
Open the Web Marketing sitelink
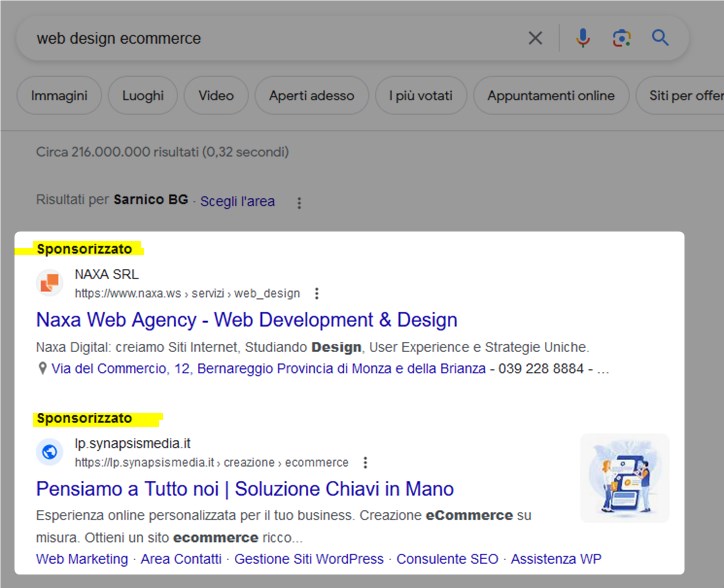coord(82,559)
